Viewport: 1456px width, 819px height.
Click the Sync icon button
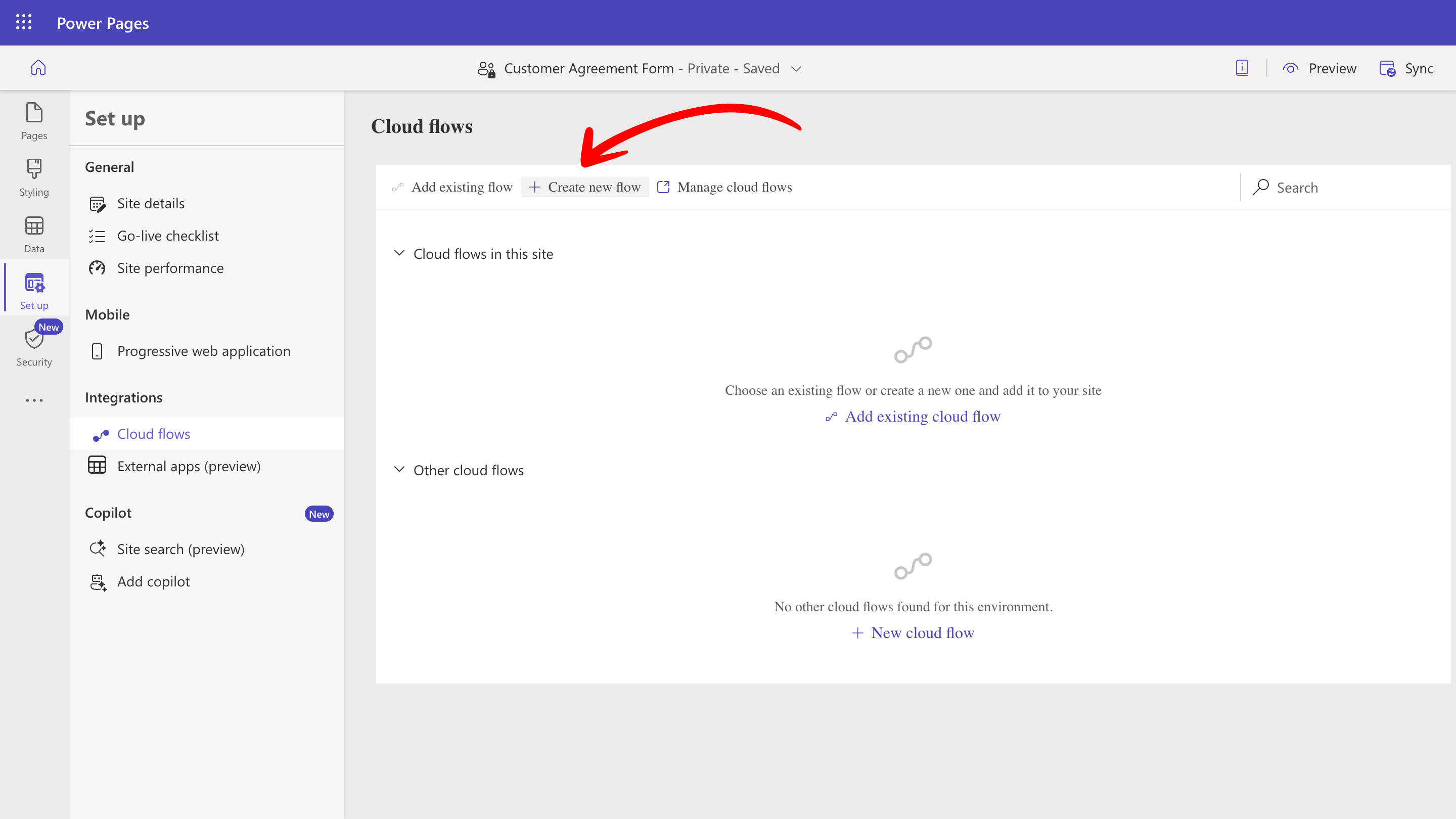click(x=1406, y=68)
